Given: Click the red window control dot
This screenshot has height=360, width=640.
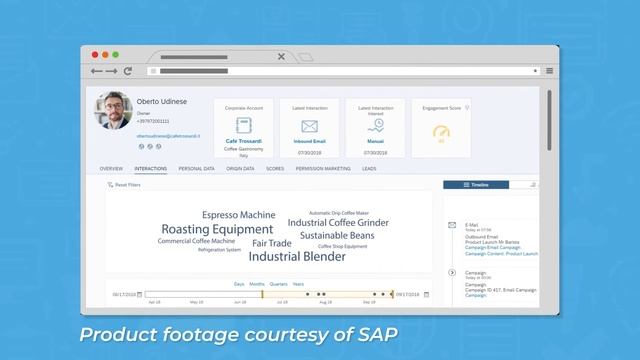Looking at the screenshot, I should 95,55.
